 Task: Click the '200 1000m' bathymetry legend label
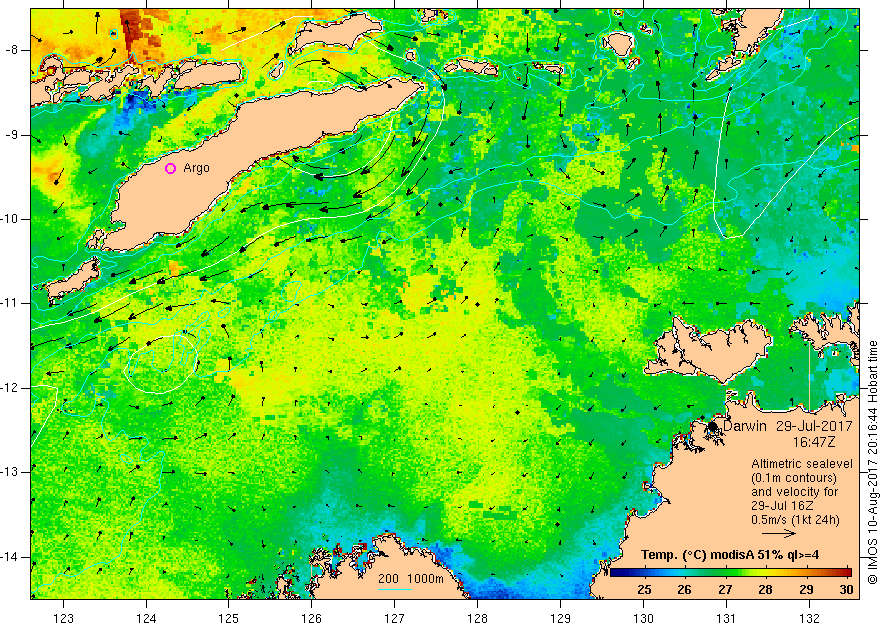click(x=411, y=579)
